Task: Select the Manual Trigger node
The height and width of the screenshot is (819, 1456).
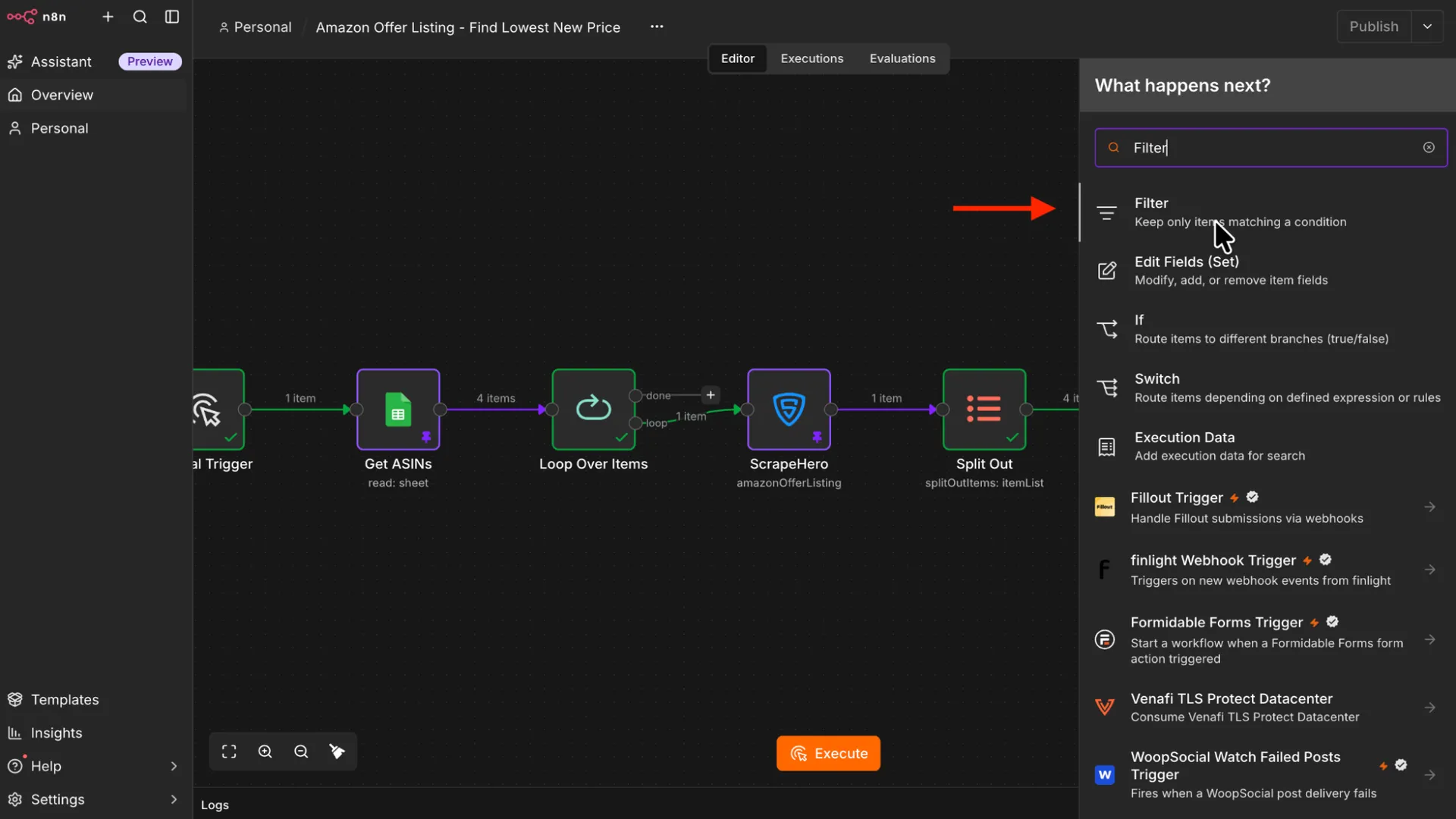Action: [x=218, y=409]
